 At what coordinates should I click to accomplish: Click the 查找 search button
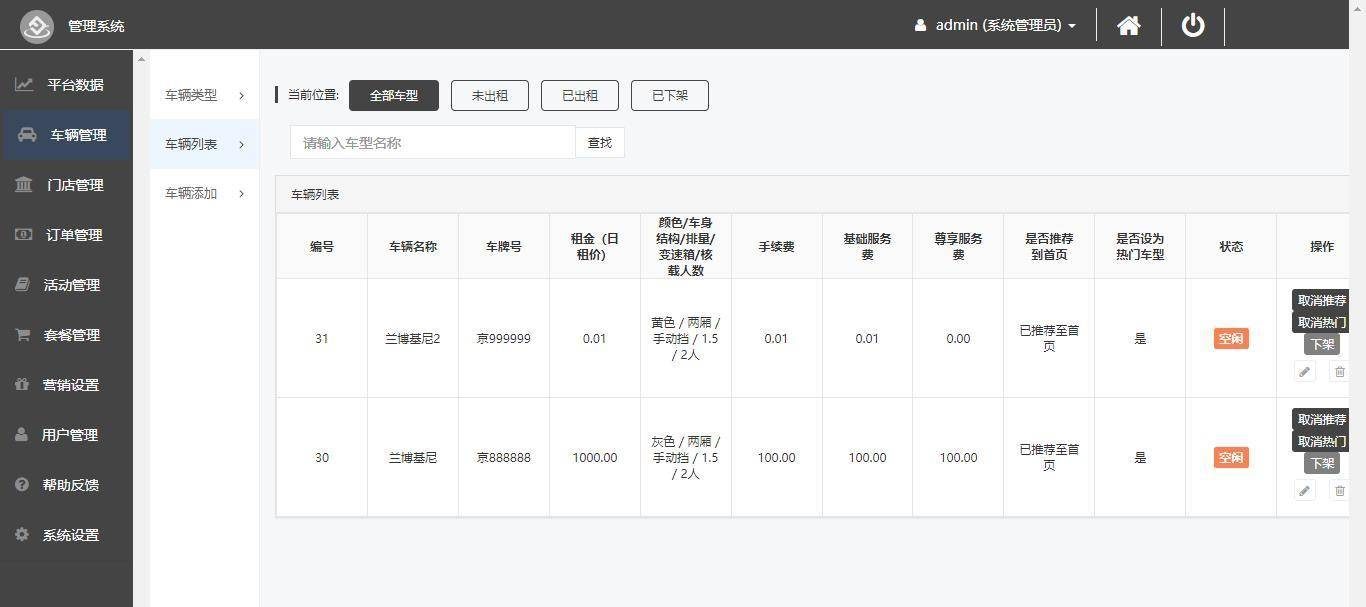click(x=599, y=143)
